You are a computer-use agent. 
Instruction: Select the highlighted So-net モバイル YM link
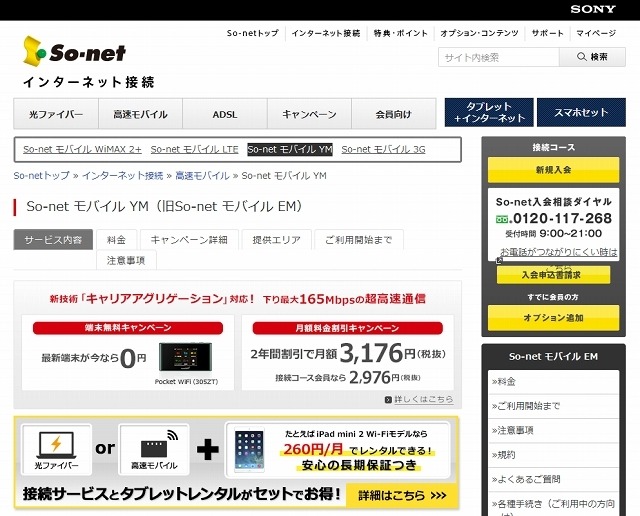(x=290, y=149)
